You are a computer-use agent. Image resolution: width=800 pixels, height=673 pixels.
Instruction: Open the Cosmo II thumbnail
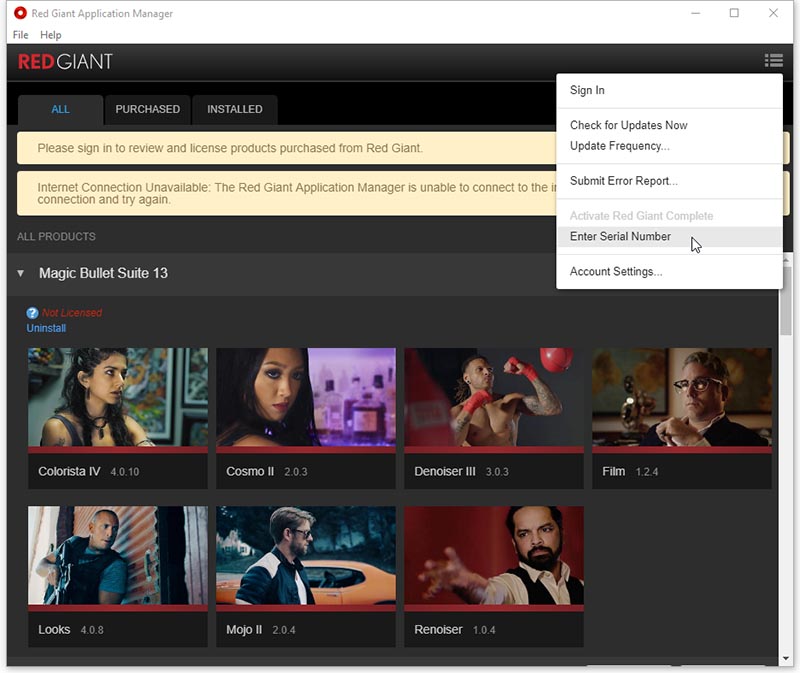point(306,397)
